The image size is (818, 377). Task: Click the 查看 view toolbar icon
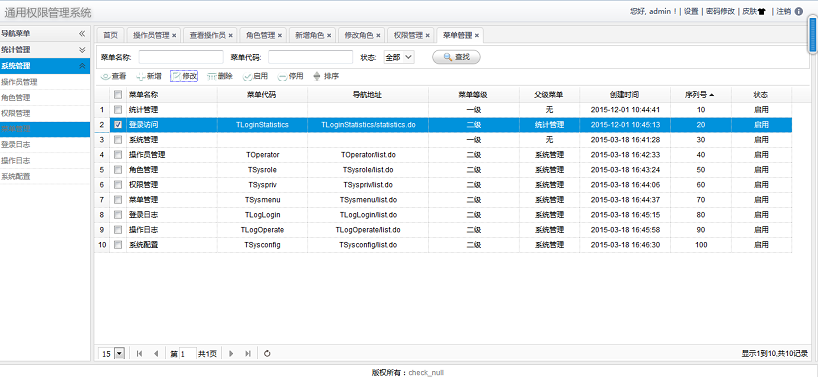[x=105, y=77]
